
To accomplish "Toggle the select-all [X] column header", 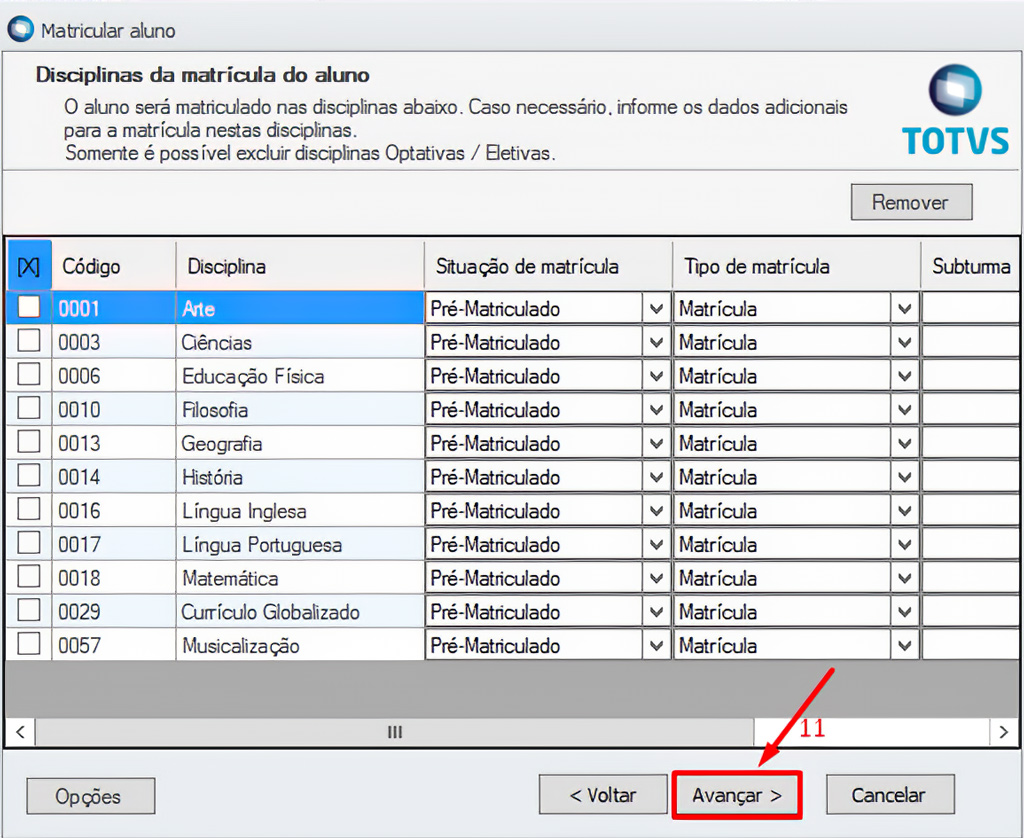I will [x=28, y=267].
